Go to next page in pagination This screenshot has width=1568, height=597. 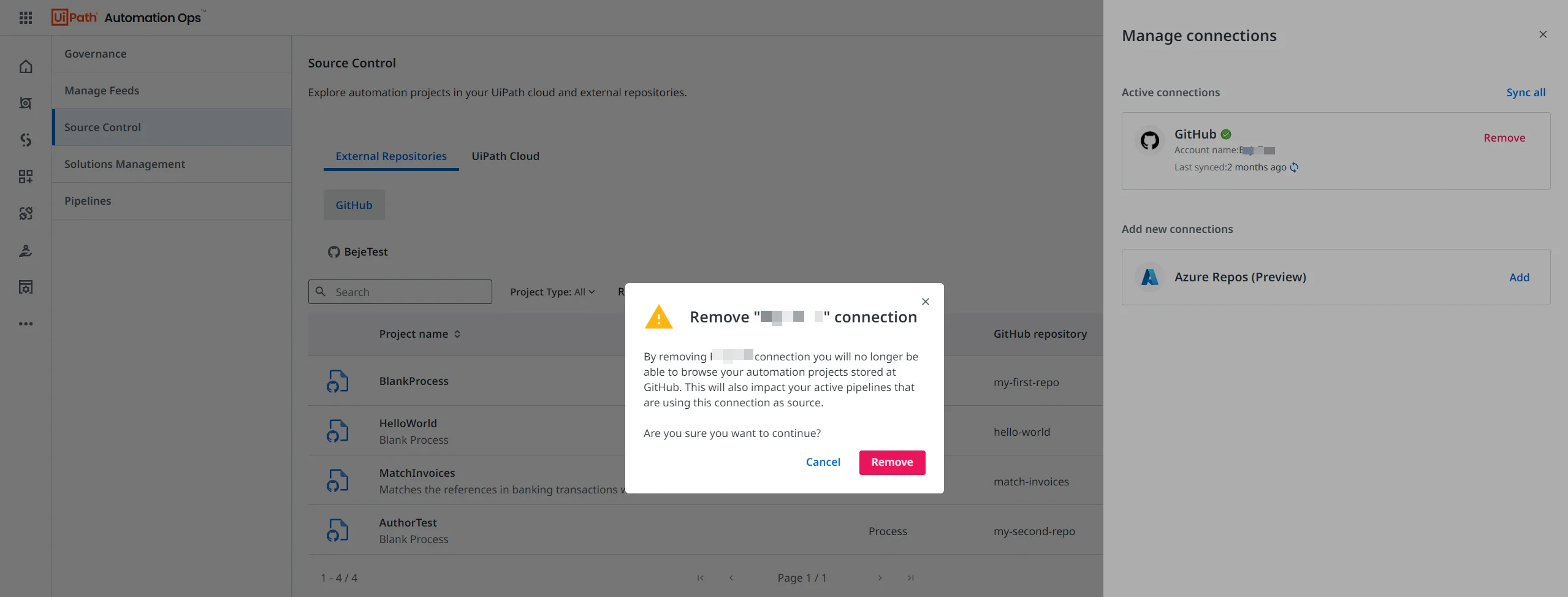(880, 578)
